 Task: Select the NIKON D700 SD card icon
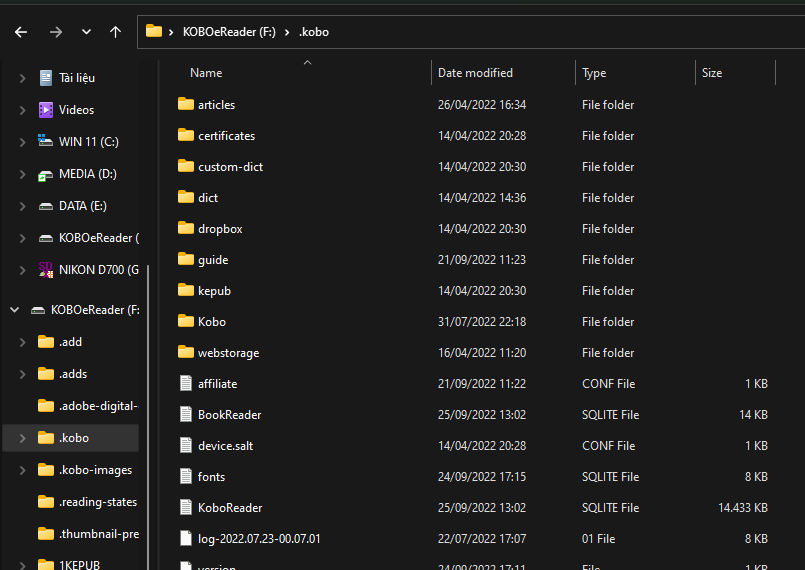coord(45,269)
